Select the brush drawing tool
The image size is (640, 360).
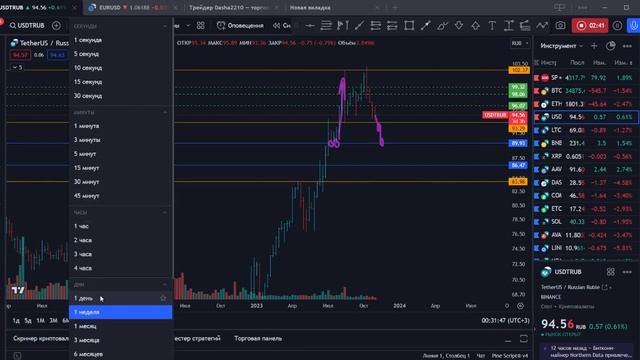coord(442,26)
